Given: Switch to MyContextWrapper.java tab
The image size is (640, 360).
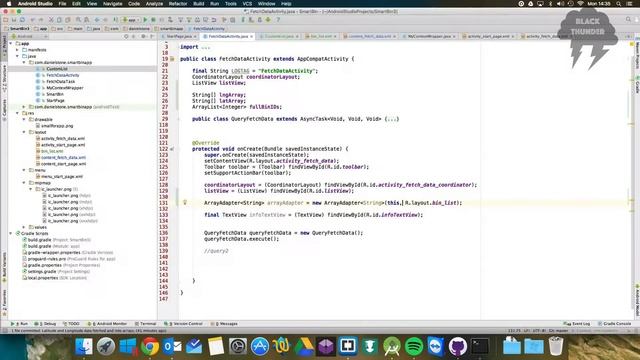Looking at the screenshot, I should pos(429,36).
